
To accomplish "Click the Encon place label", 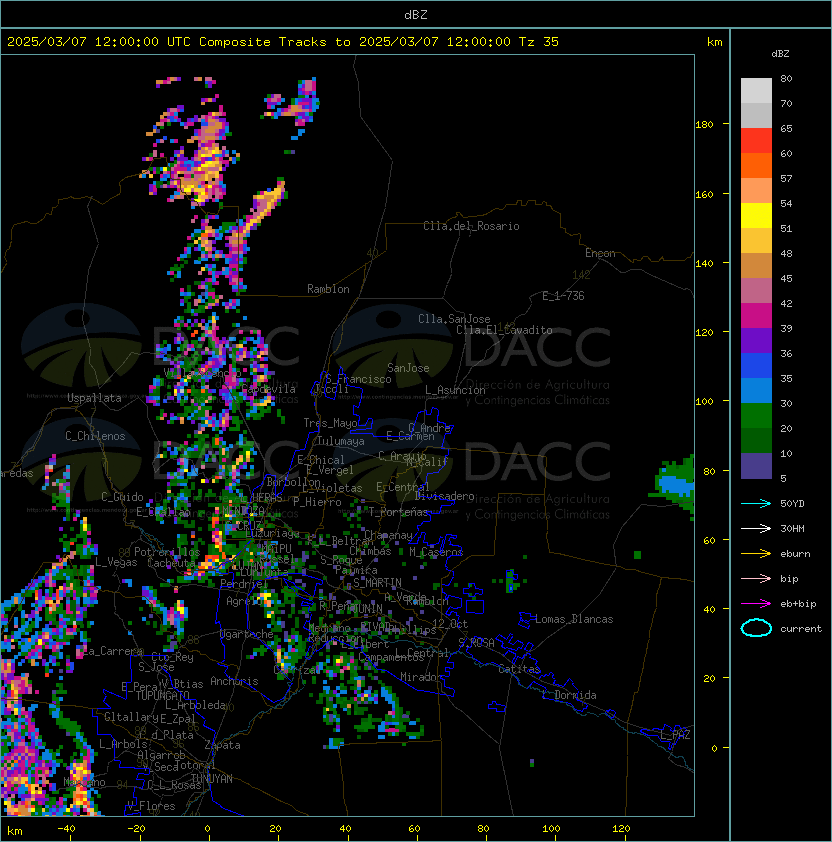I will click(600, 253).
